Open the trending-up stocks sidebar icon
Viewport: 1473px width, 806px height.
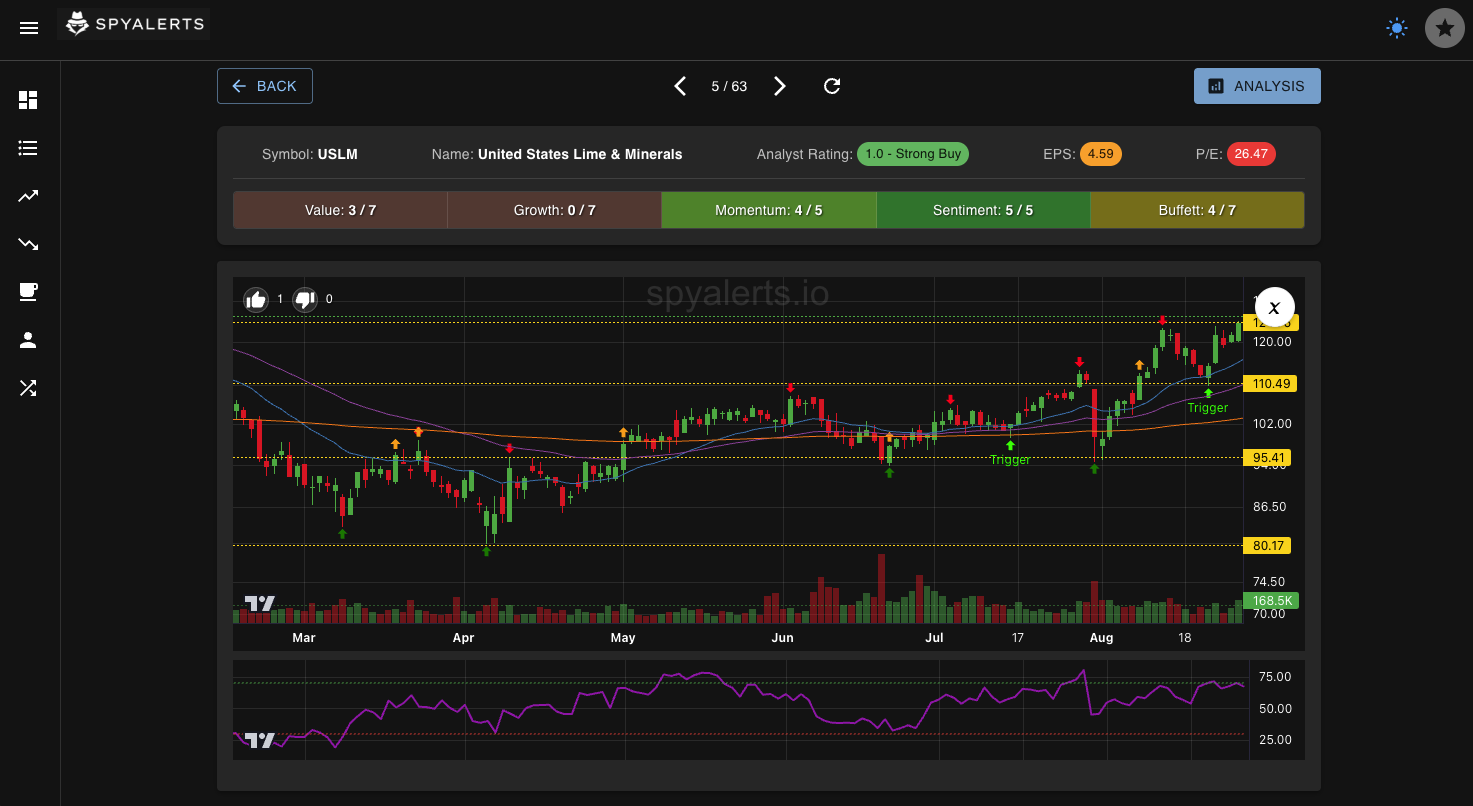coord(28,196)
